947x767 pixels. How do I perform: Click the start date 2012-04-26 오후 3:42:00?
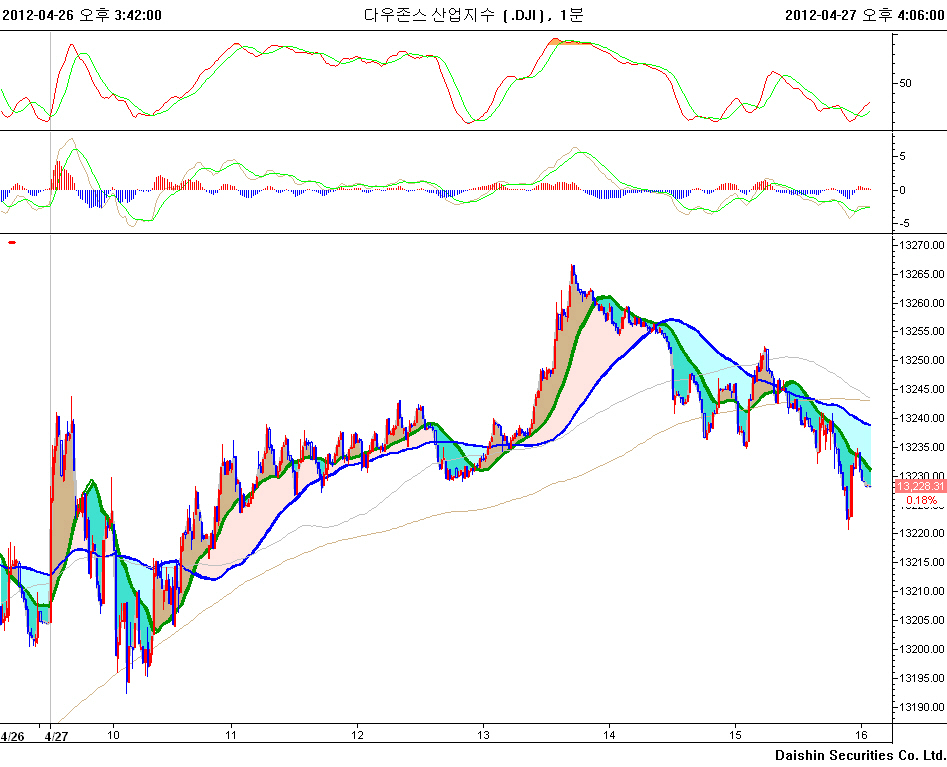tap(82, 14)
